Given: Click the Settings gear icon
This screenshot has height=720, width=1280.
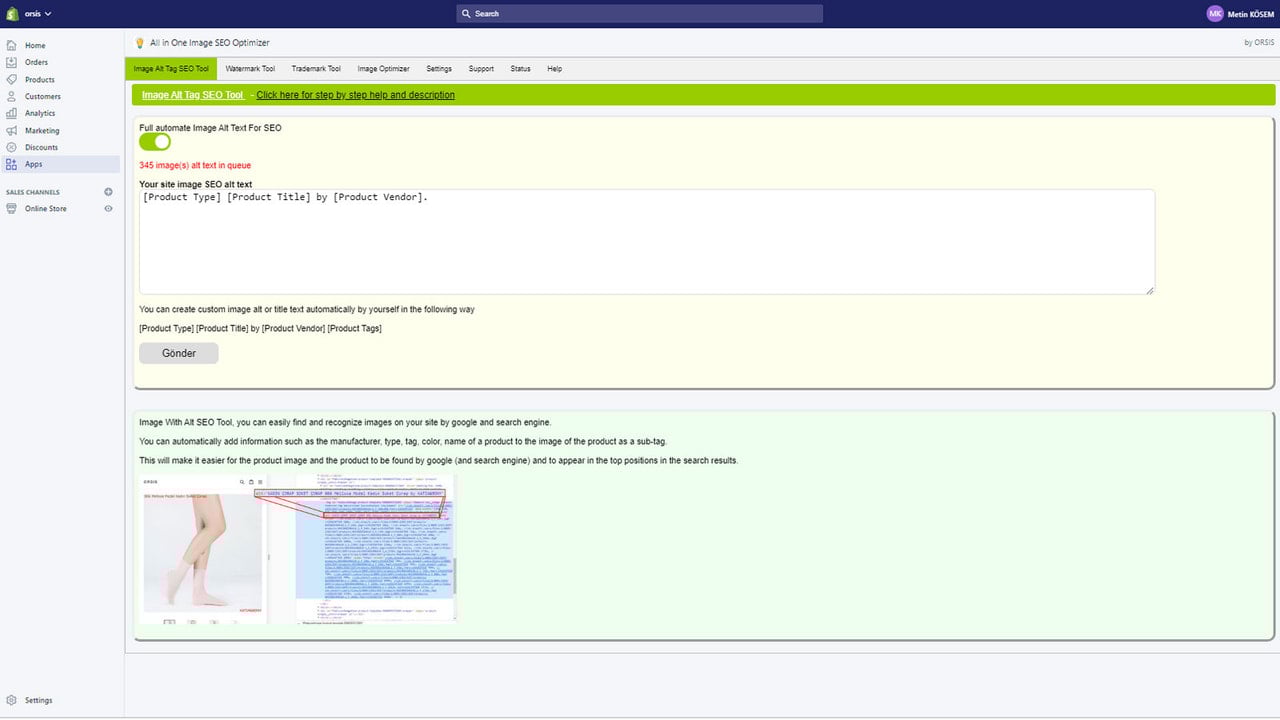Looking at the screenshot, I should tap(11, 700).
